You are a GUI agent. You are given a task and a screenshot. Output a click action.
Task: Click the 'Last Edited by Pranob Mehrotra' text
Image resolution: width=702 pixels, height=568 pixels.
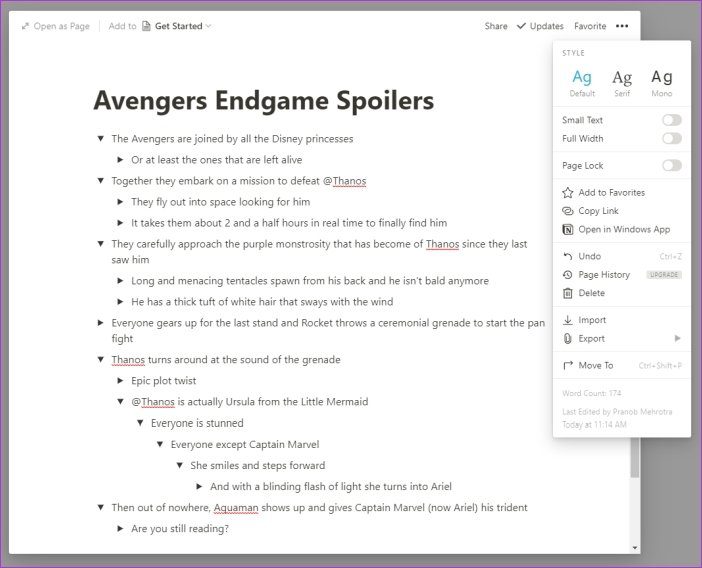(x=617, y=411)
